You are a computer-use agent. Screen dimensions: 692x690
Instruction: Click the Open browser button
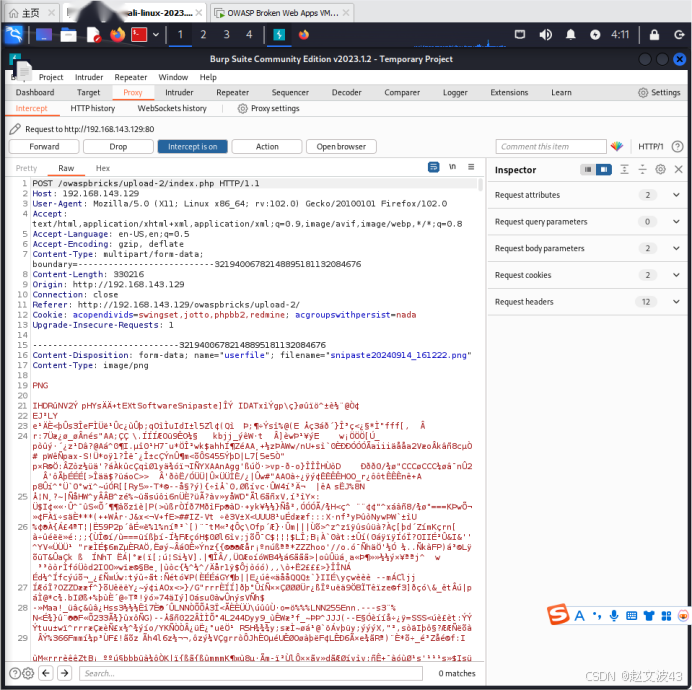[x=341, y=147]
